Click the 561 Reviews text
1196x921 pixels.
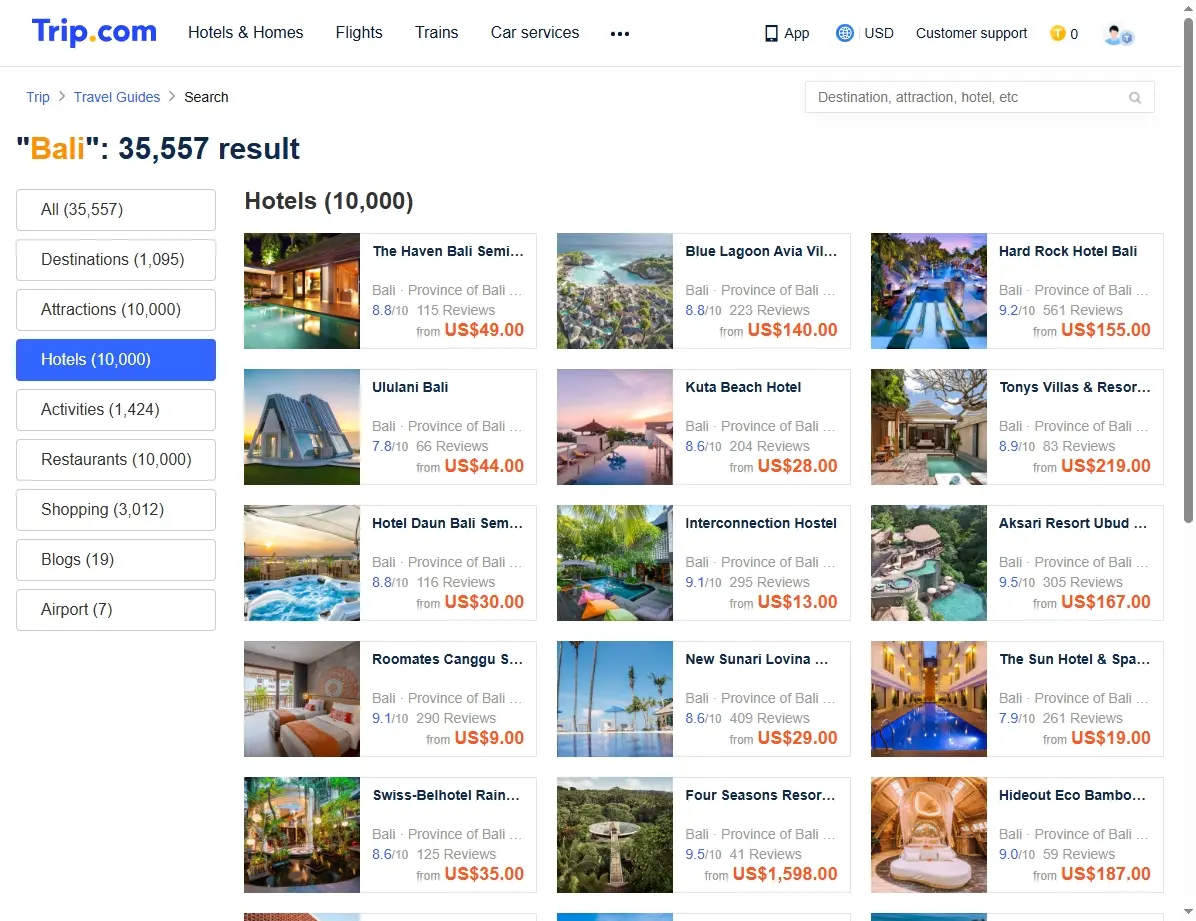tap(1082, 311)
